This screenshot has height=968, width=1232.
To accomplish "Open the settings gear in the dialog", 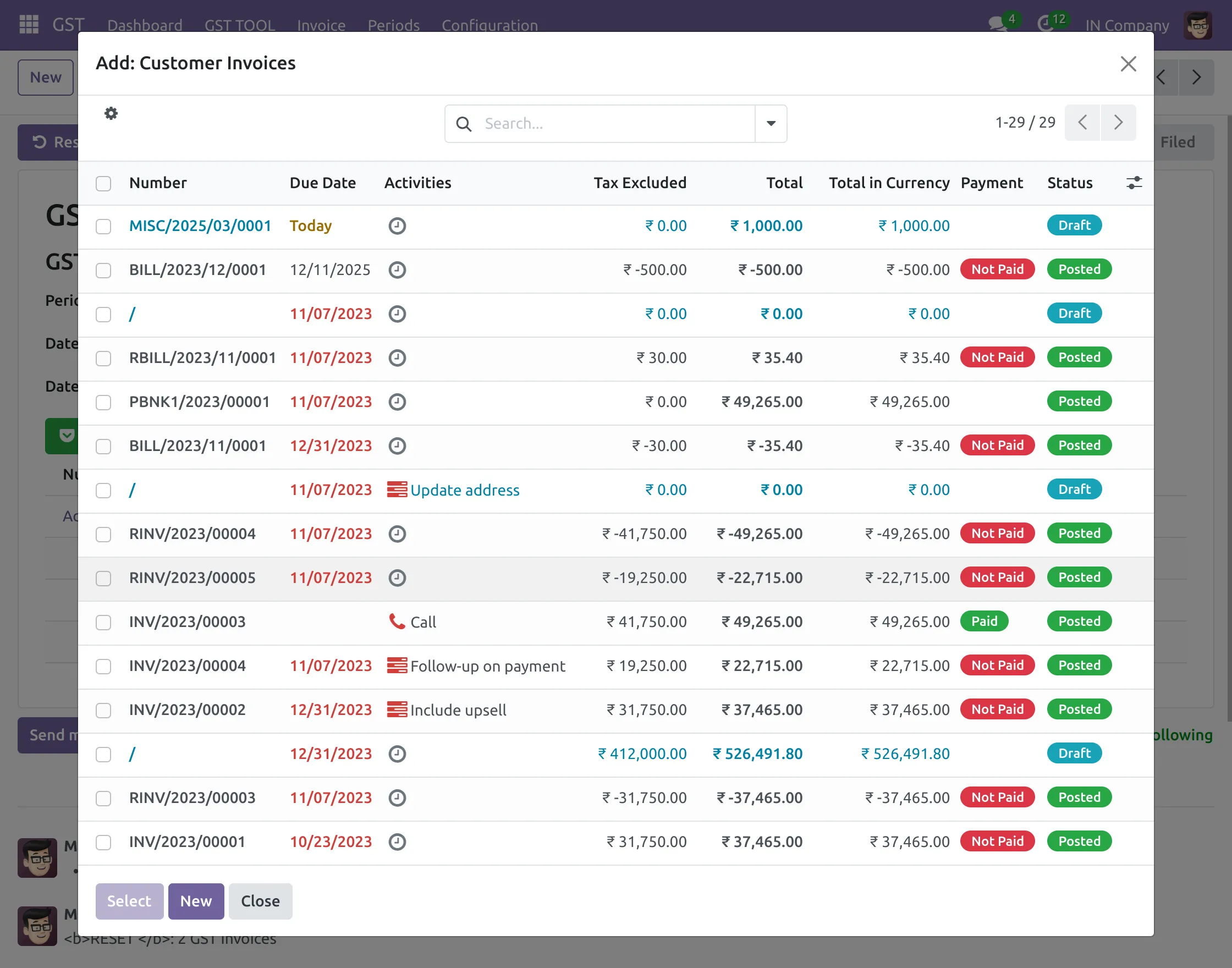I will point(111,113).
